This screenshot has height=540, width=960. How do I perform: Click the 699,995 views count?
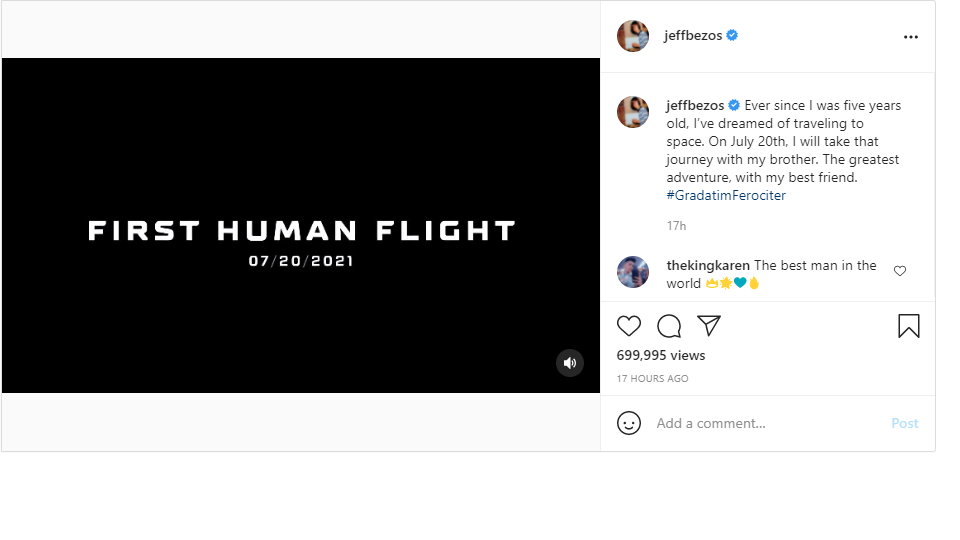661,355
